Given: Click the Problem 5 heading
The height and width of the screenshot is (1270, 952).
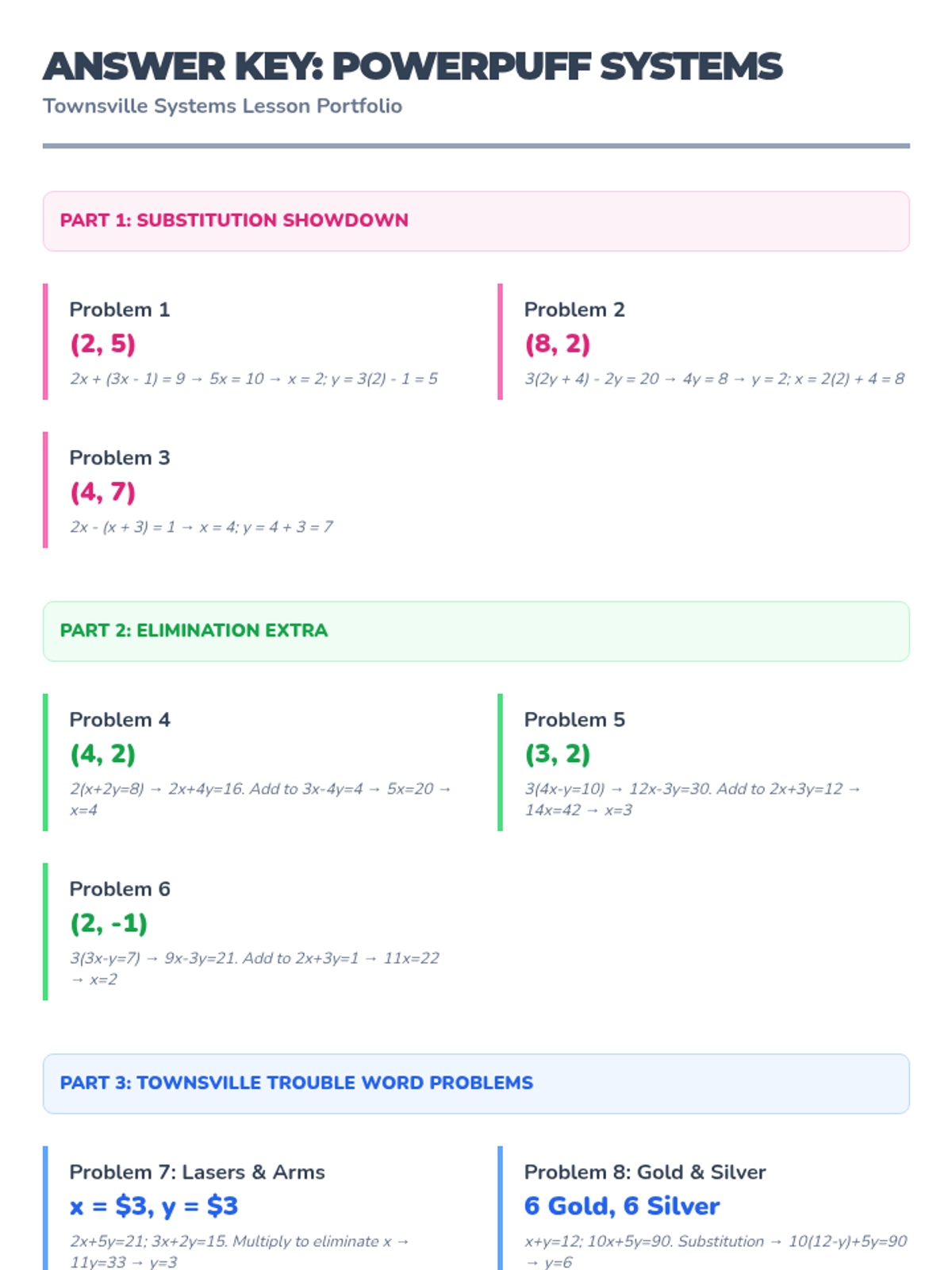Looking at the screenshot, I should pos(574,720).
